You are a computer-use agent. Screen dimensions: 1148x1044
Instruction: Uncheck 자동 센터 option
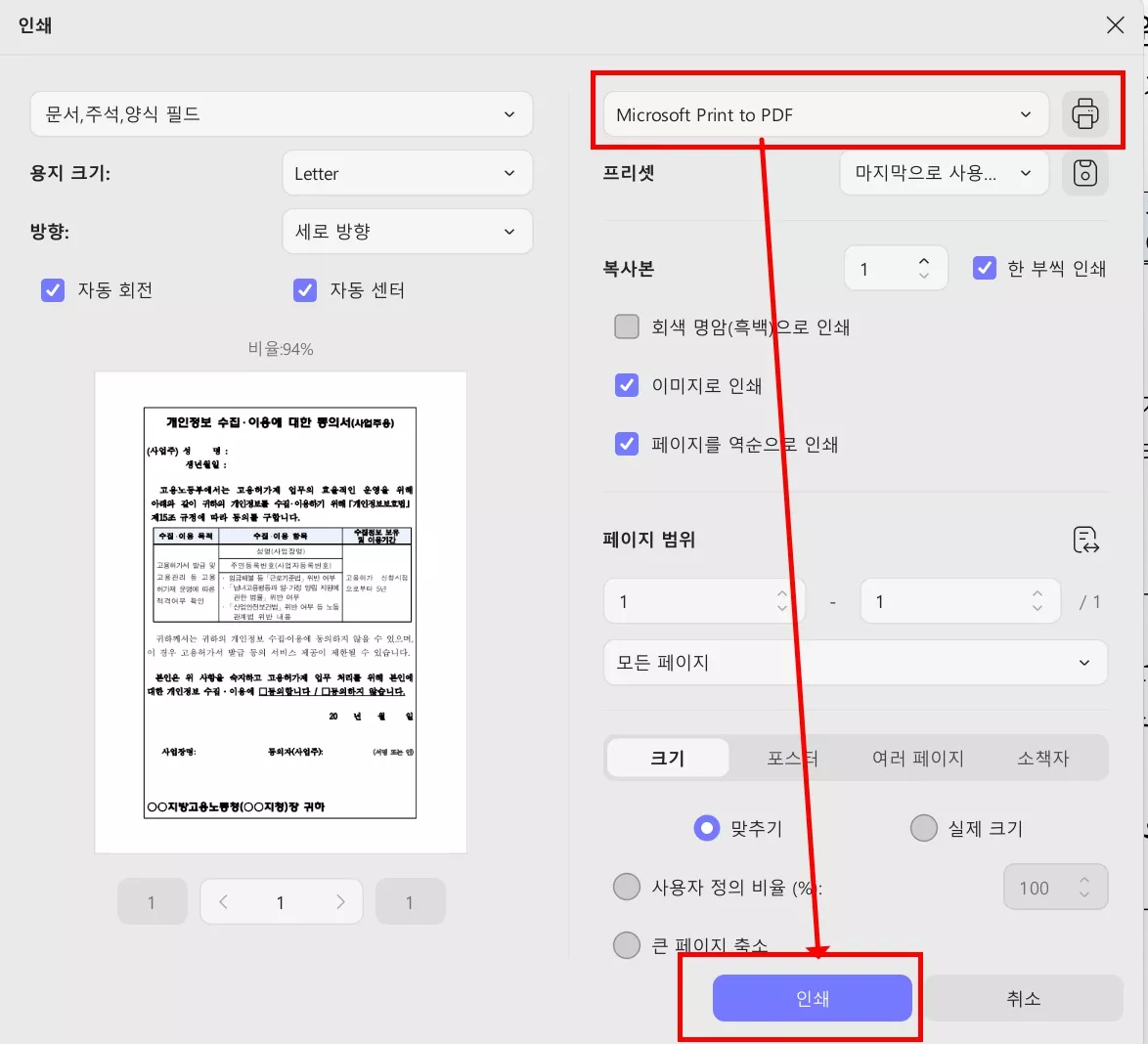coord(305,290)
